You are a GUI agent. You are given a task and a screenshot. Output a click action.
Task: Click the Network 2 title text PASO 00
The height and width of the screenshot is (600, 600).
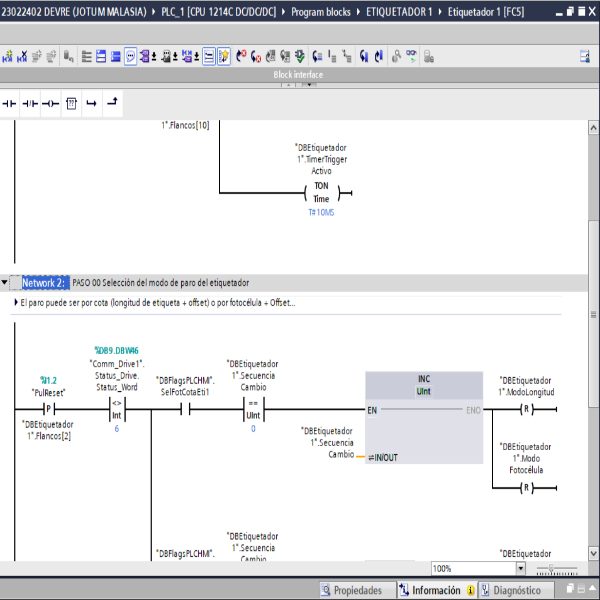click(161, 283)
